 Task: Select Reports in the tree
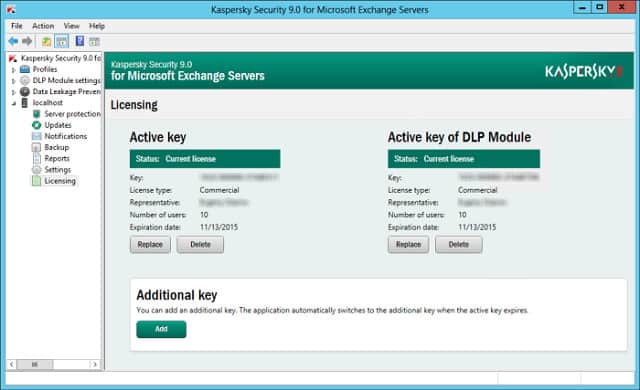point(57,158)
